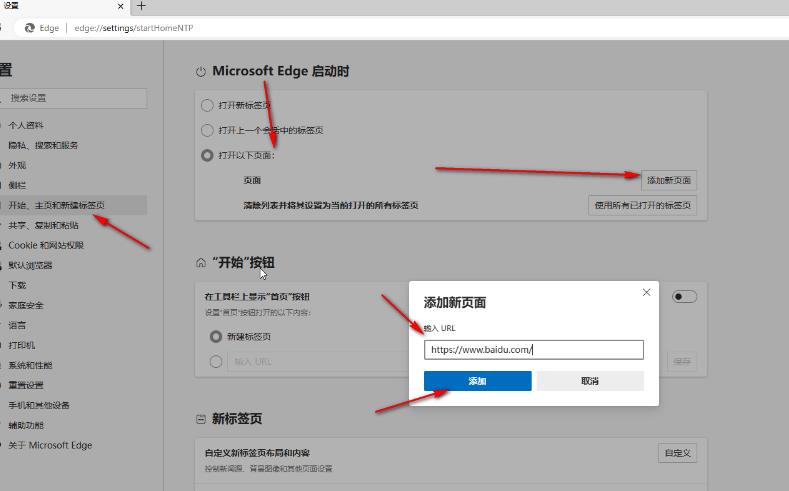Click the home button 输入 URL field
The height and width of the screenshot is (491, 789).
[318, 361]
